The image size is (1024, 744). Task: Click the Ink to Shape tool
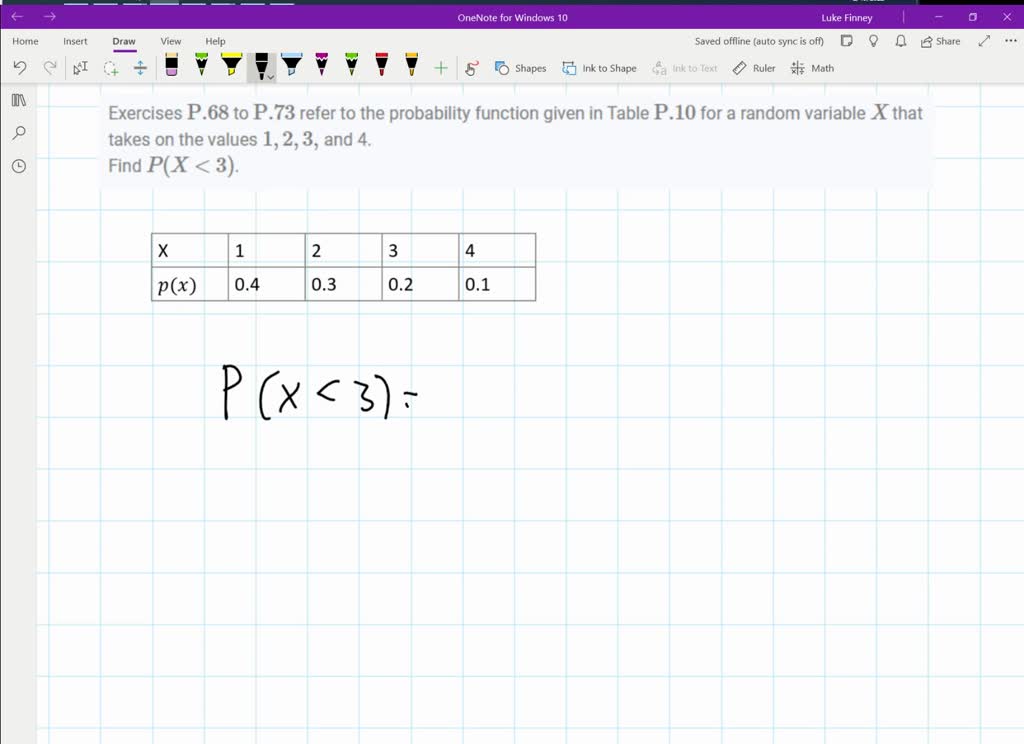[600, 68]
